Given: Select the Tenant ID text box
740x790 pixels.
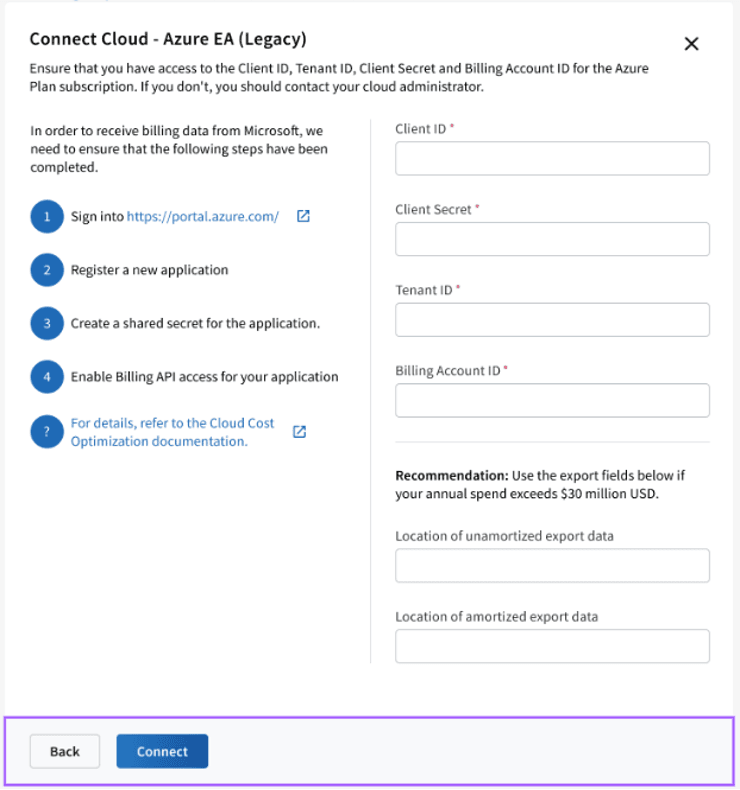Looking at the screenshot, I should 552,320.
